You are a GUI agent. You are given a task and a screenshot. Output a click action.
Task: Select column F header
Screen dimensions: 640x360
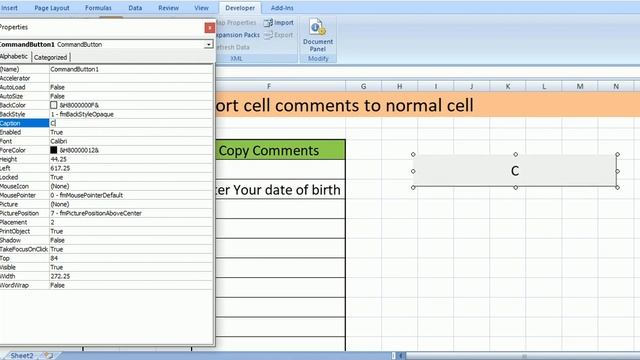269,86
